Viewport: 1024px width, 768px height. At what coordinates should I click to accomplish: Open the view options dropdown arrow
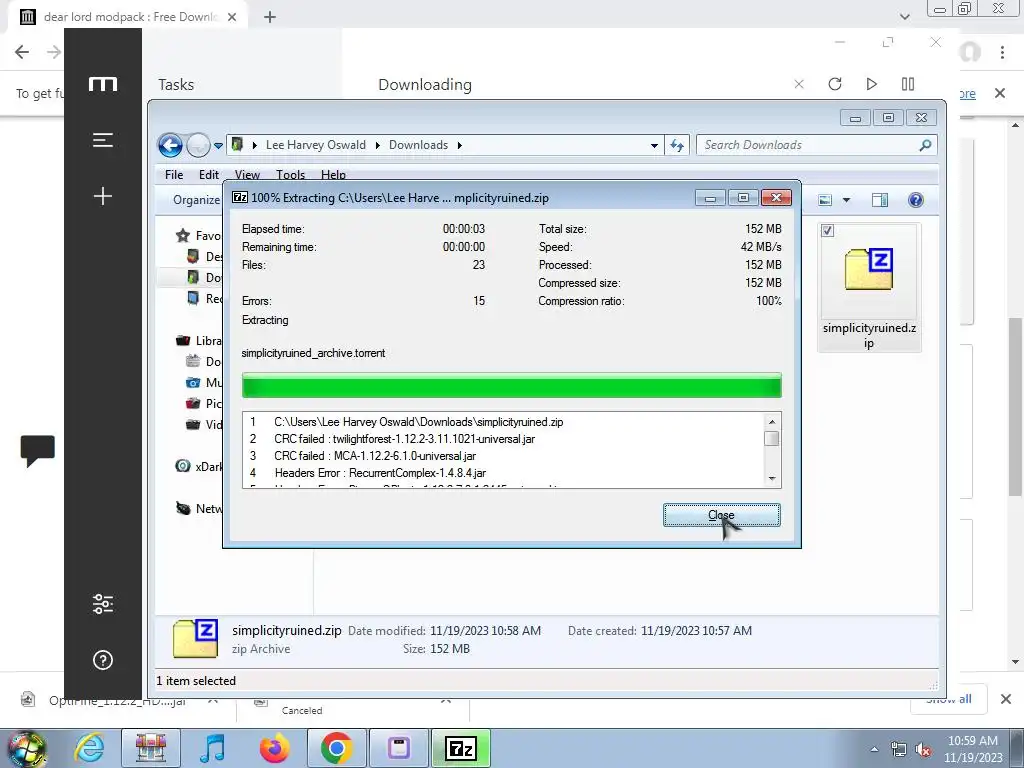coord(846,200)
